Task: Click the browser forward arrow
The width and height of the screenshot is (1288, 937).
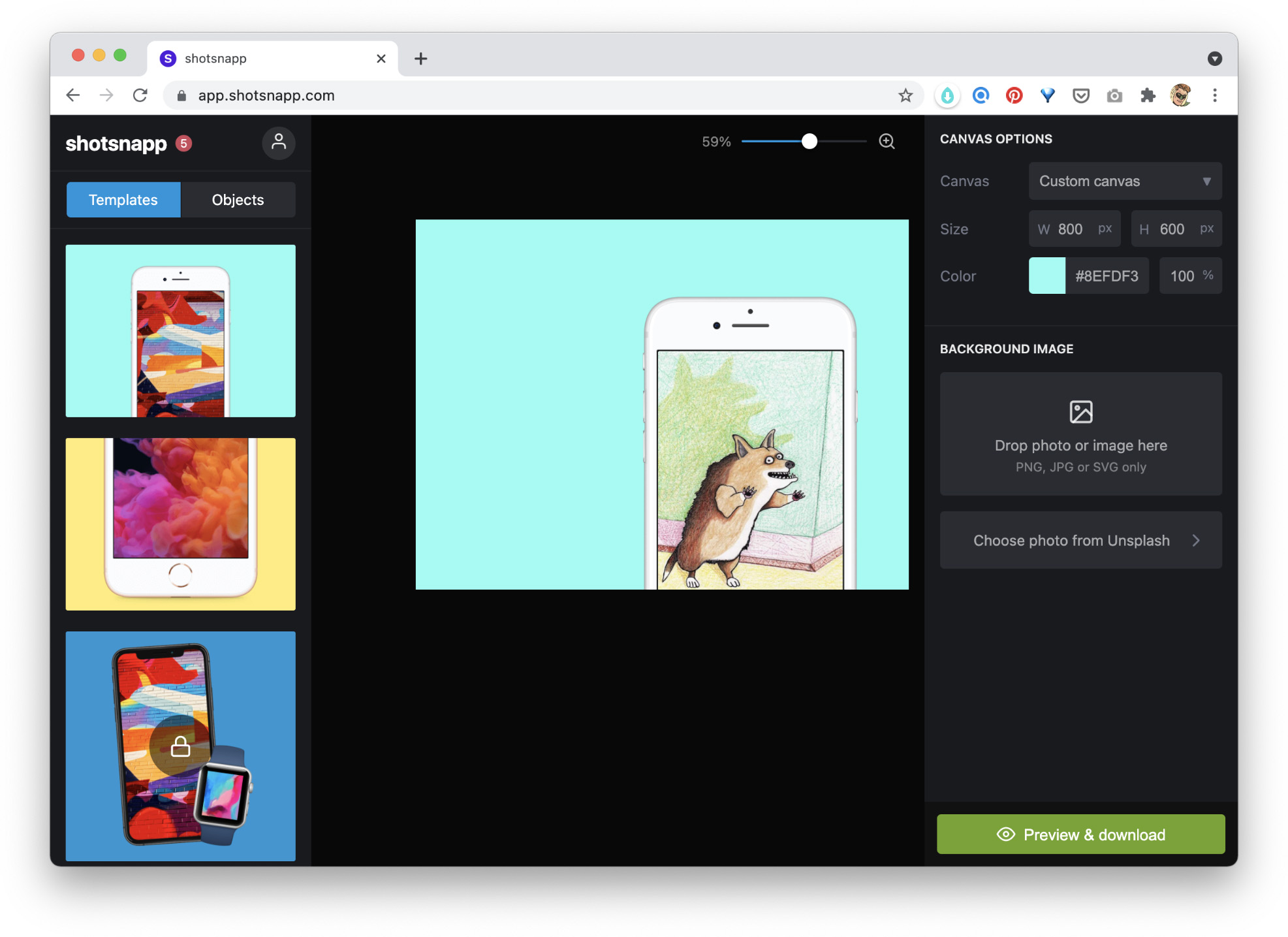Action: point(106,95)
